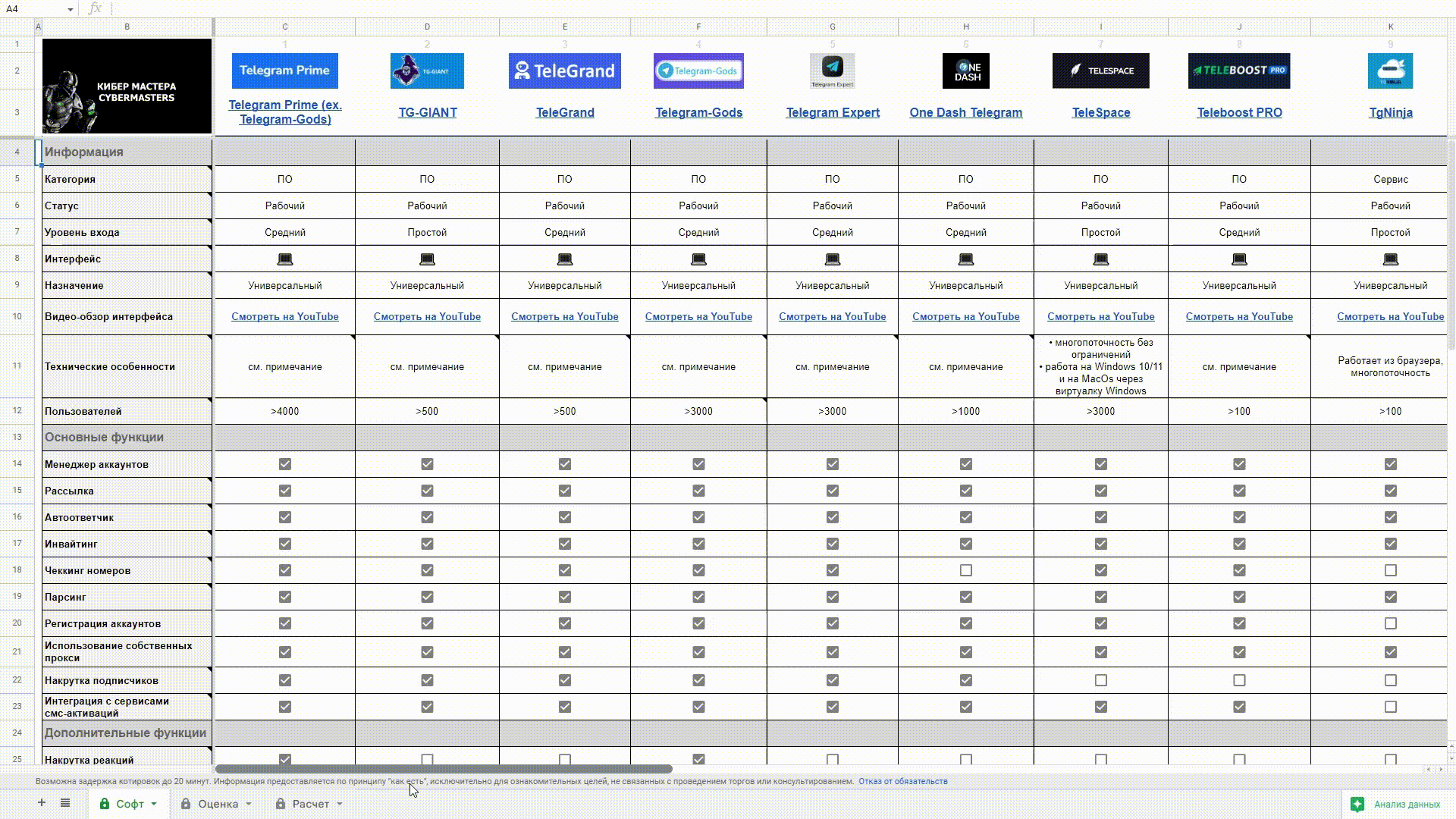Click the TgNinja logo icon

pyautogui.click(x=1390, y=71)
